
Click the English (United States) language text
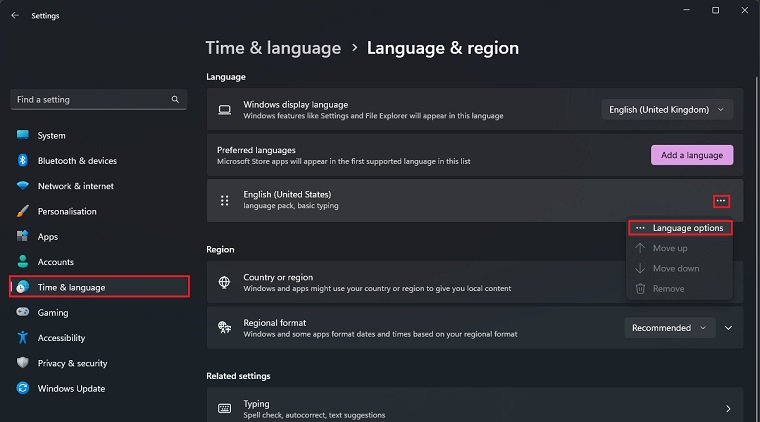[287, 194]
